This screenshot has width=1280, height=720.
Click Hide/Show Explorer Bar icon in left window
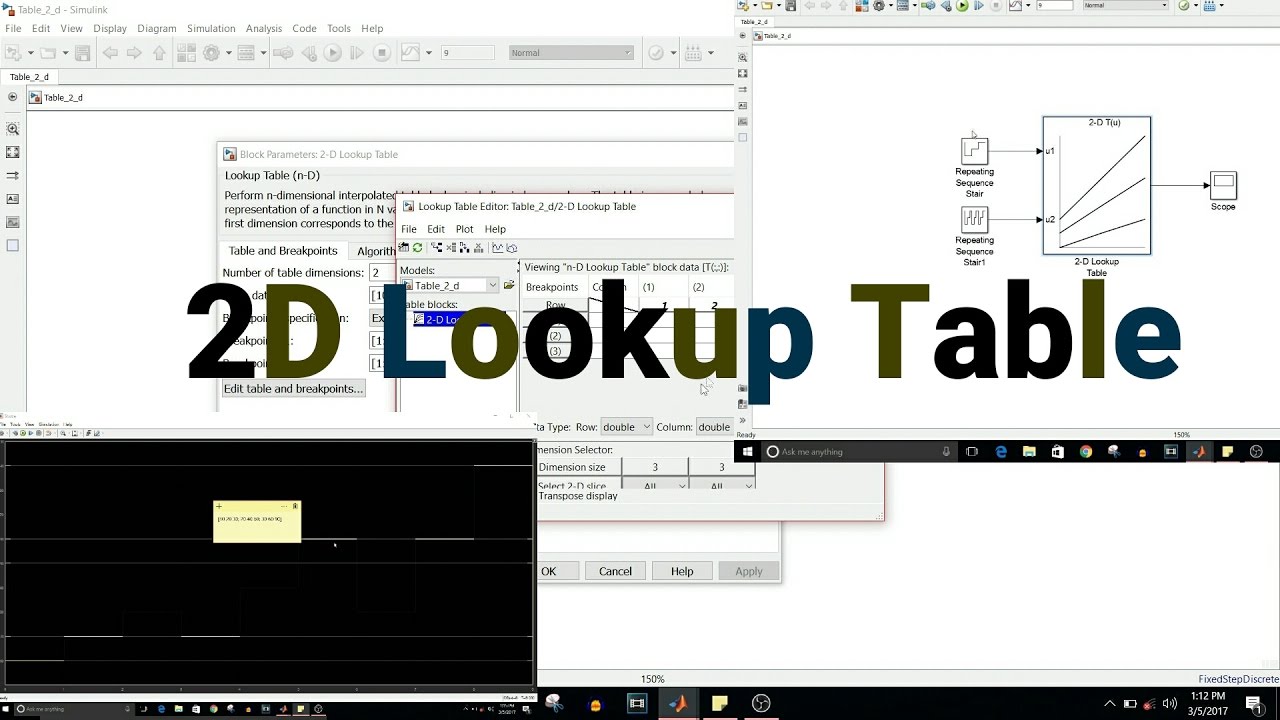tap(12, 97)
